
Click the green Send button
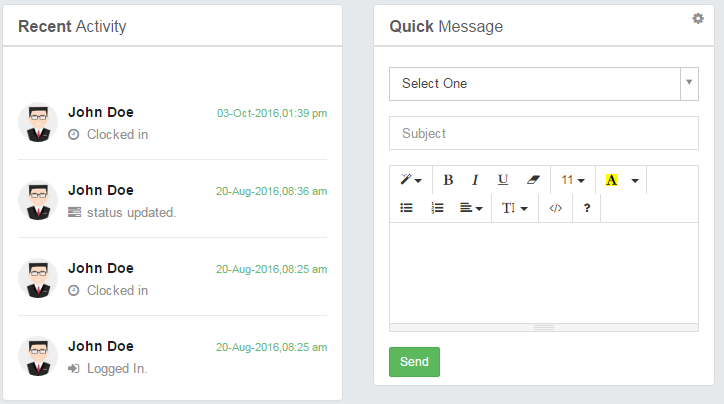tap(414, 362)
